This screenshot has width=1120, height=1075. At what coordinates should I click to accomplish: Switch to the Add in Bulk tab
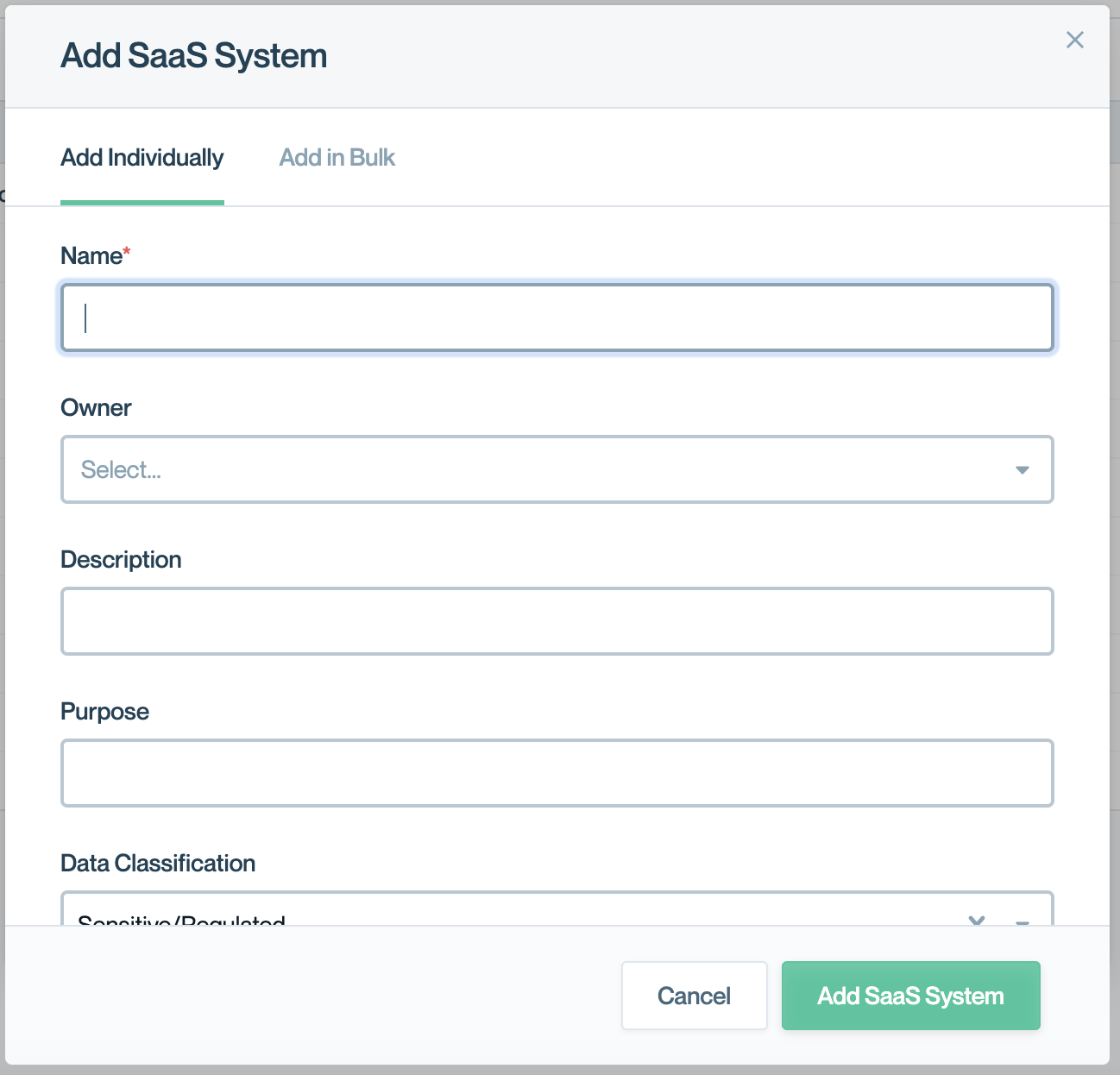pos(337,158)
